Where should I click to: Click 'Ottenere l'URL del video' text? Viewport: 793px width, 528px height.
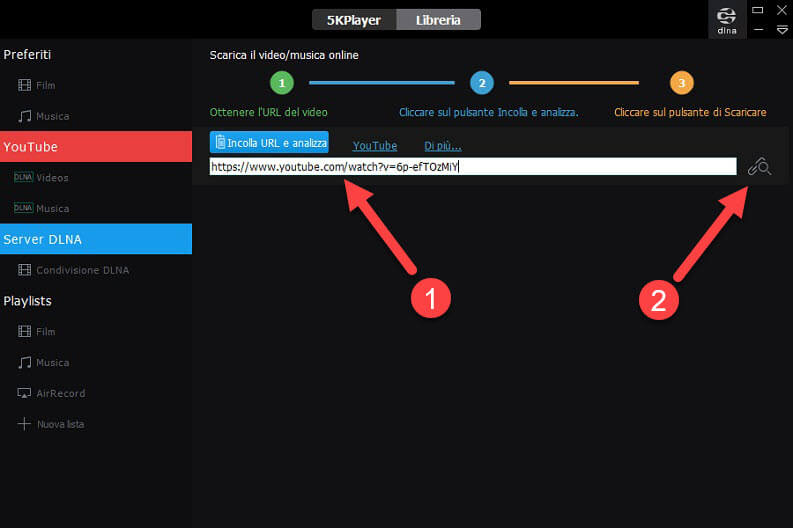[x=269, y=112]
